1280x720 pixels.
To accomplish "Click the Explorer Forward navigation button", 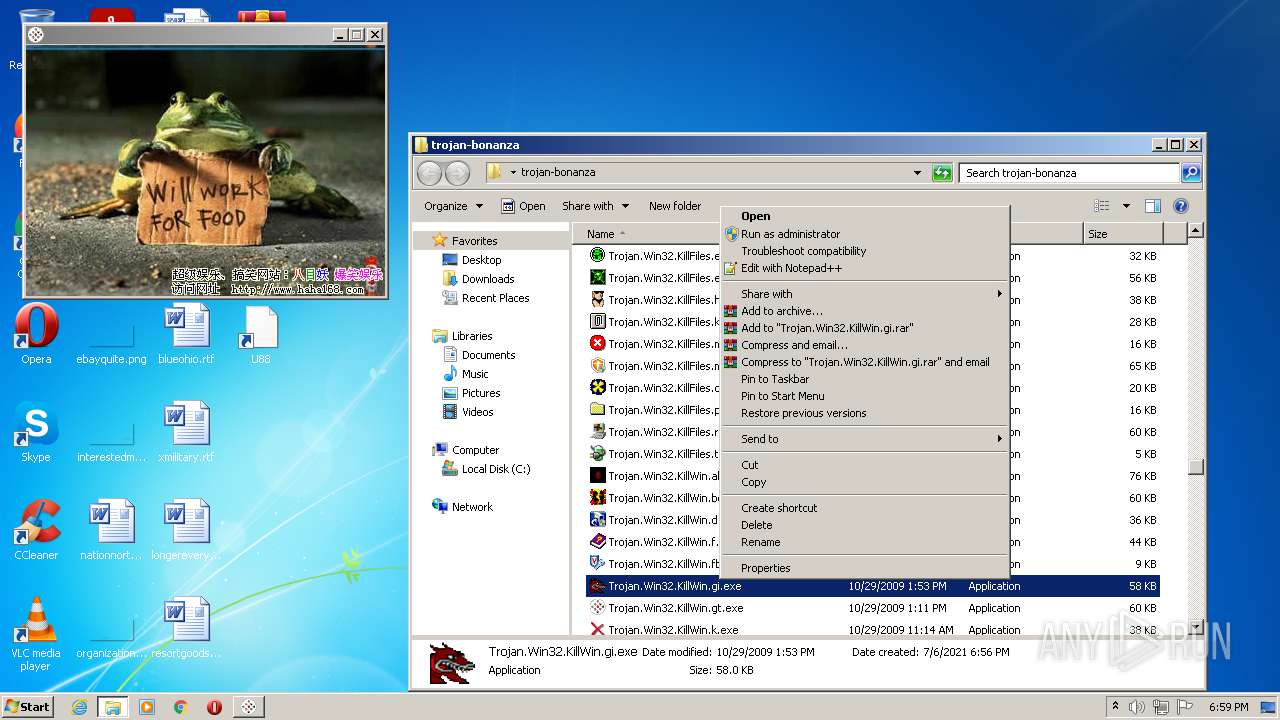I will 457,173.
